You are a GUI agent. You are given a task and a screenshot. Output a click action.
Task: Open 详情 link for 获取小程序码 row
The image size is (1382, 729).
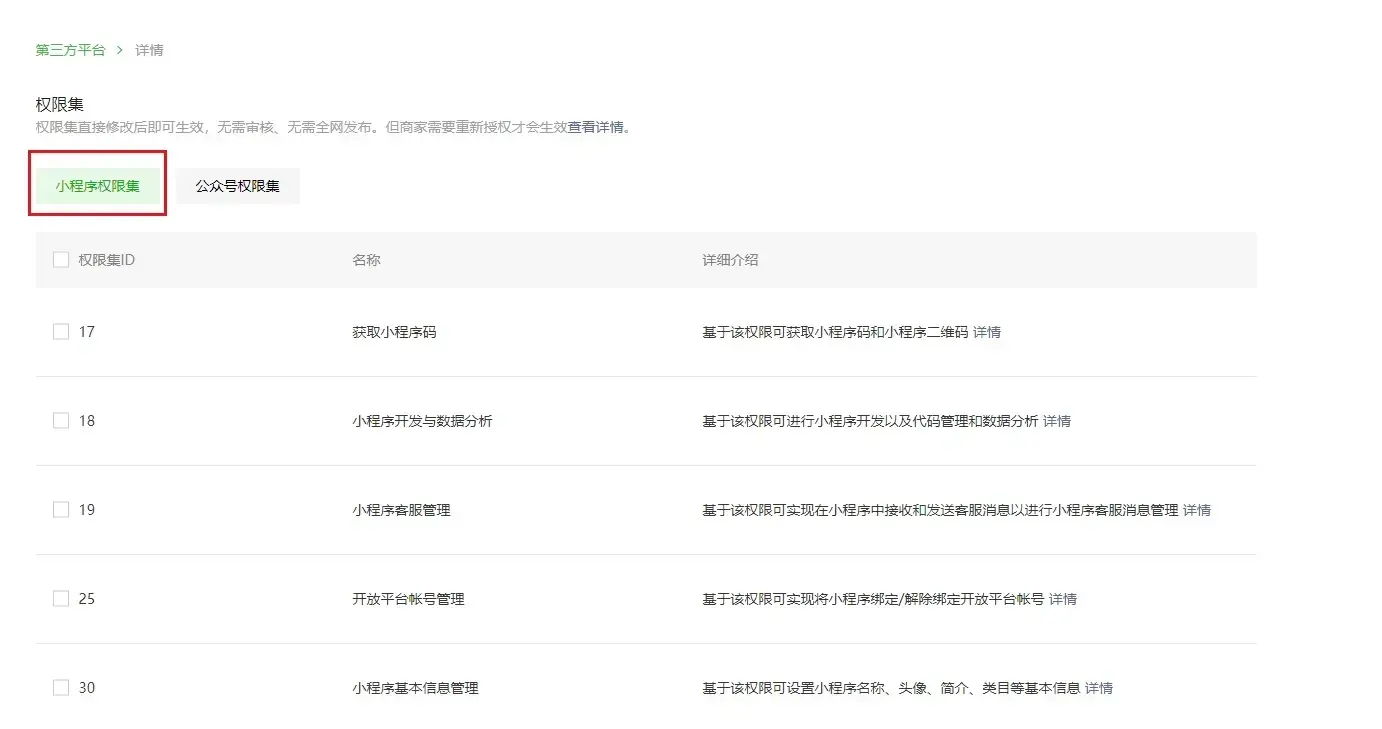pos(987,332)
